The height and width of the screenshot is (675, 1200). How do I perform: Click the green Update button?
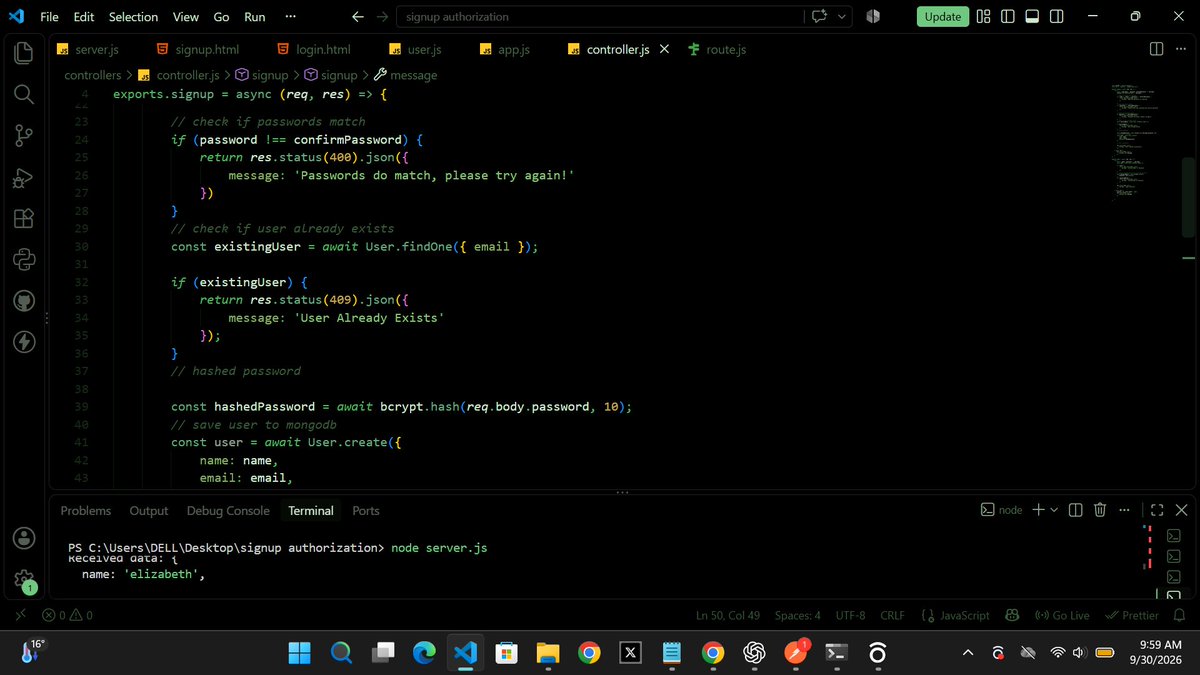click(x=942, y=16)
